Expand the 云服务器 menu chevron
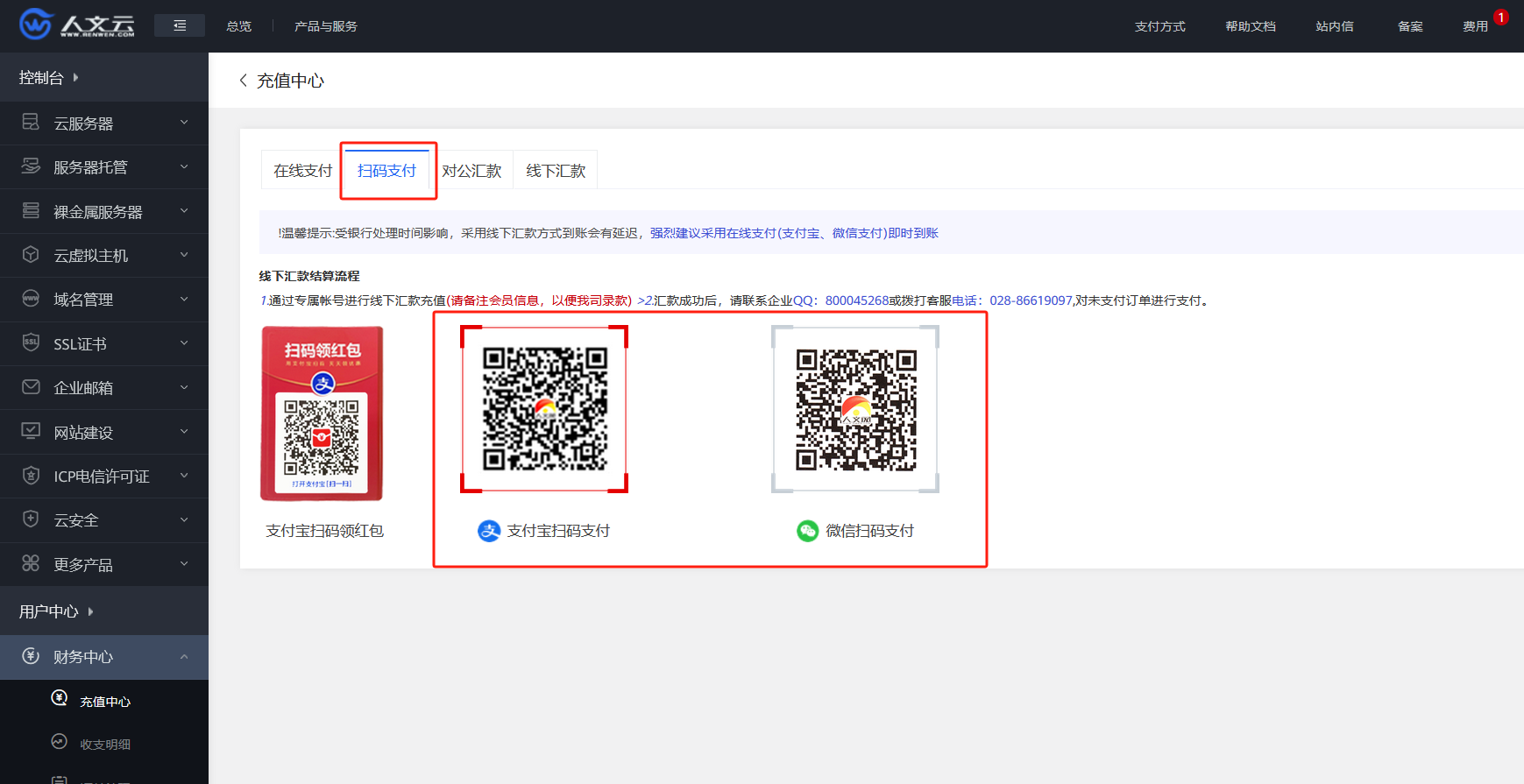The width and height of the screenshot is (1524, 784). [184, 122]
